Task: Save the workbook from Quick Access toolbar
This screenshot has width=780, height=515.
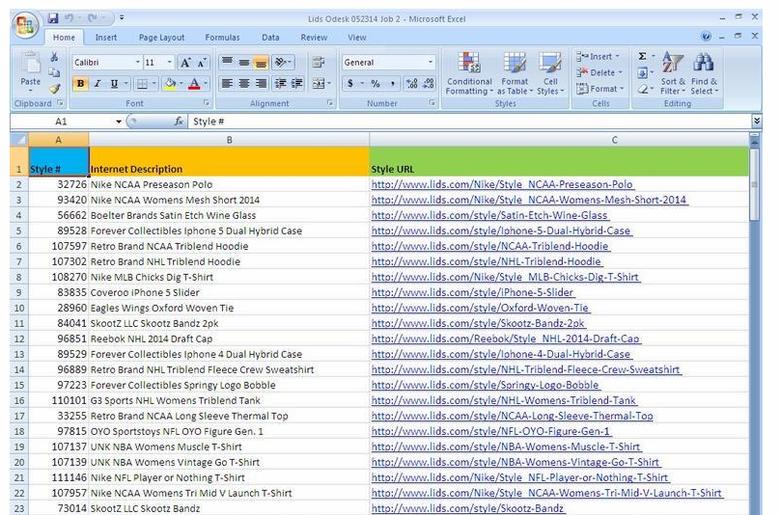Action: 53,18
